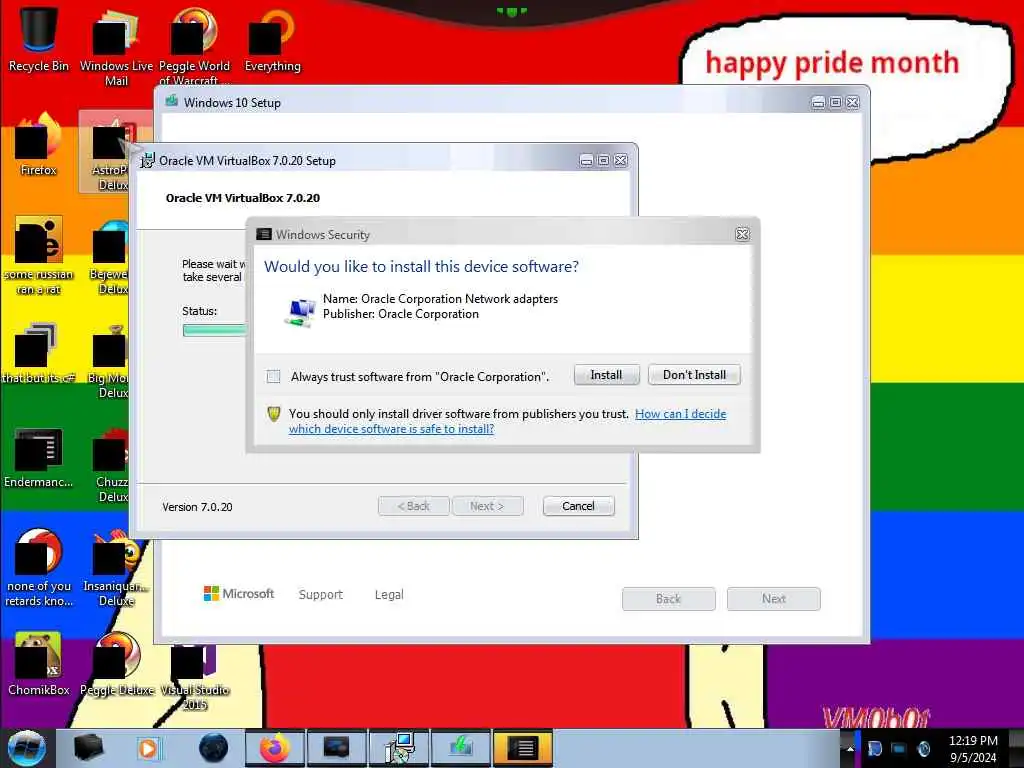Image resolution: width=1024 pixels, height=768 pixels.
Task: Open the Windows Start menu orb
Action: pos(27,748)
